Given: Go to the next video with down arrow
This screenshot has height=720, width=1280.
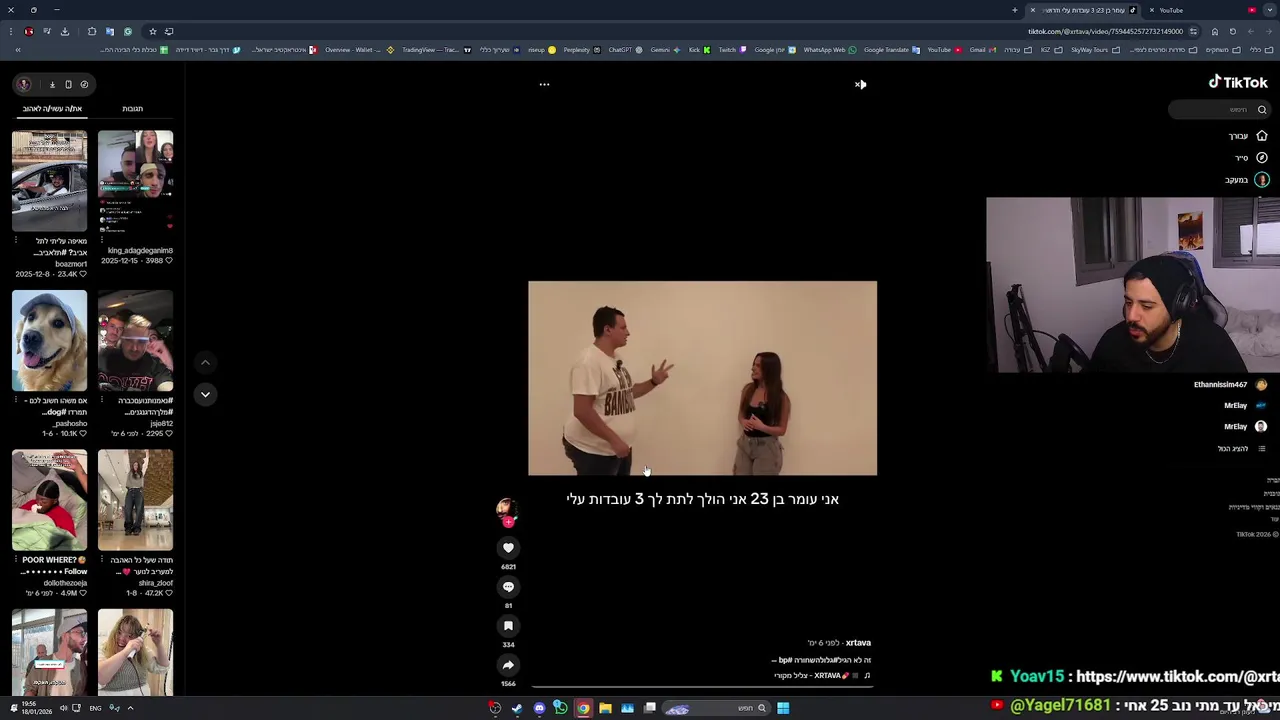Looking at the screenshot, I should click(x=205, y=394).
